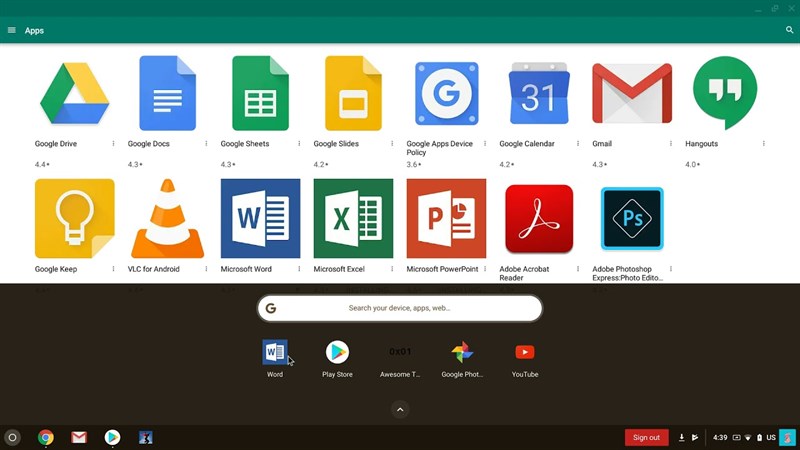Open the hamburger menu beside Apps
The height and width of the screenshot is (450, 800).
click(12, 30)
